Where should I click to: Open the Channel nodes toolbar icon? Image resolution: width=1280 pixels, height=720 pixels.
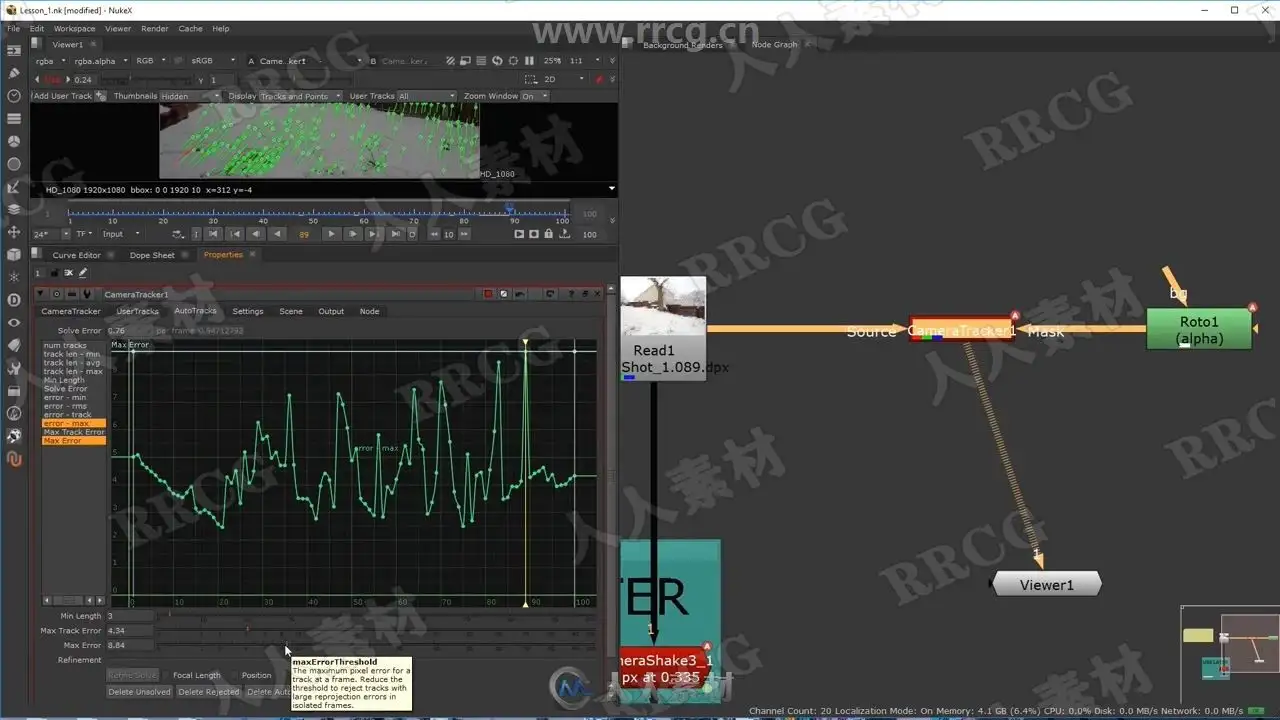14,118
